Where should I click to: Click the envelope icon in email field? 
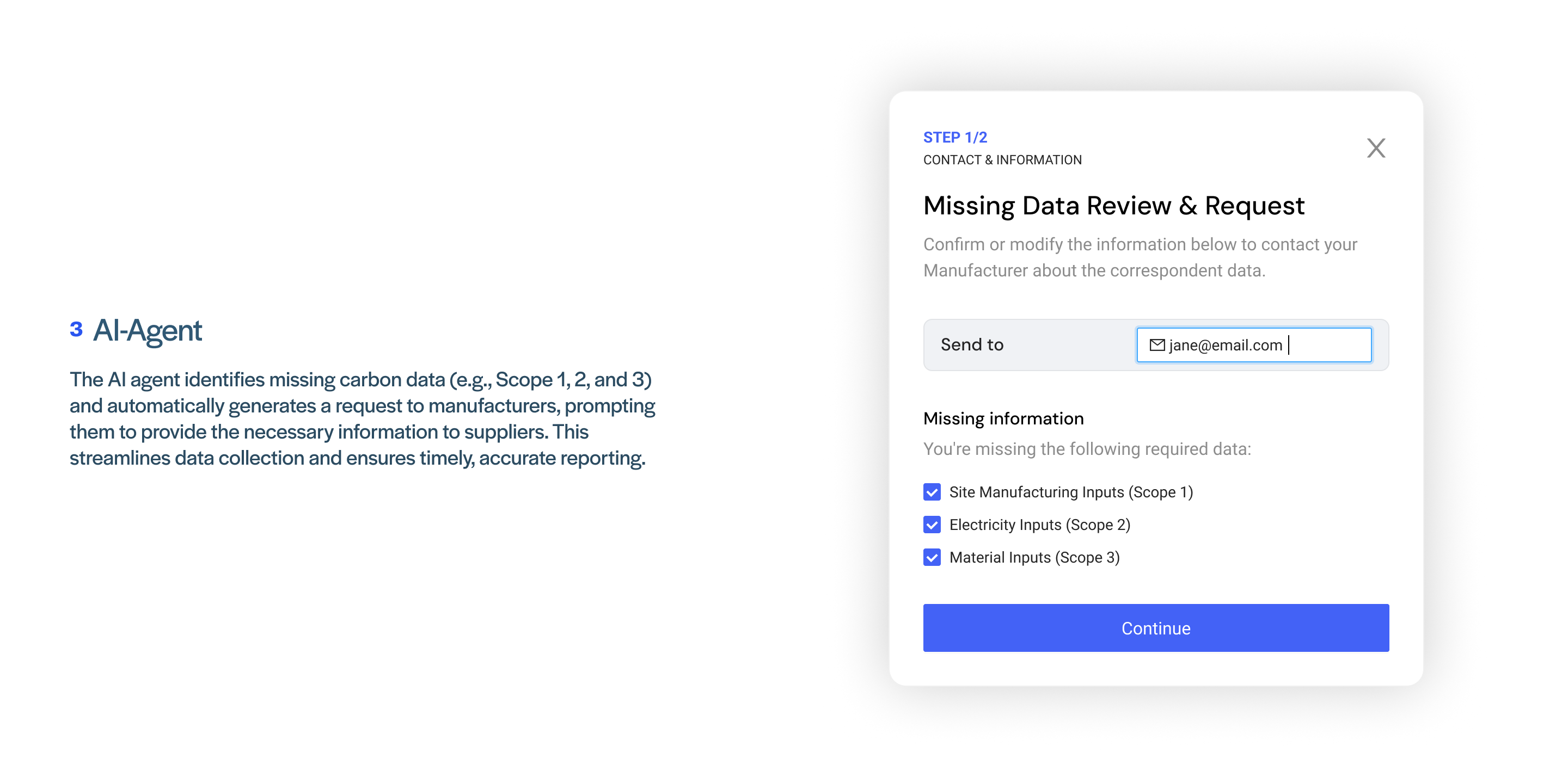[x=1156, y=345]
